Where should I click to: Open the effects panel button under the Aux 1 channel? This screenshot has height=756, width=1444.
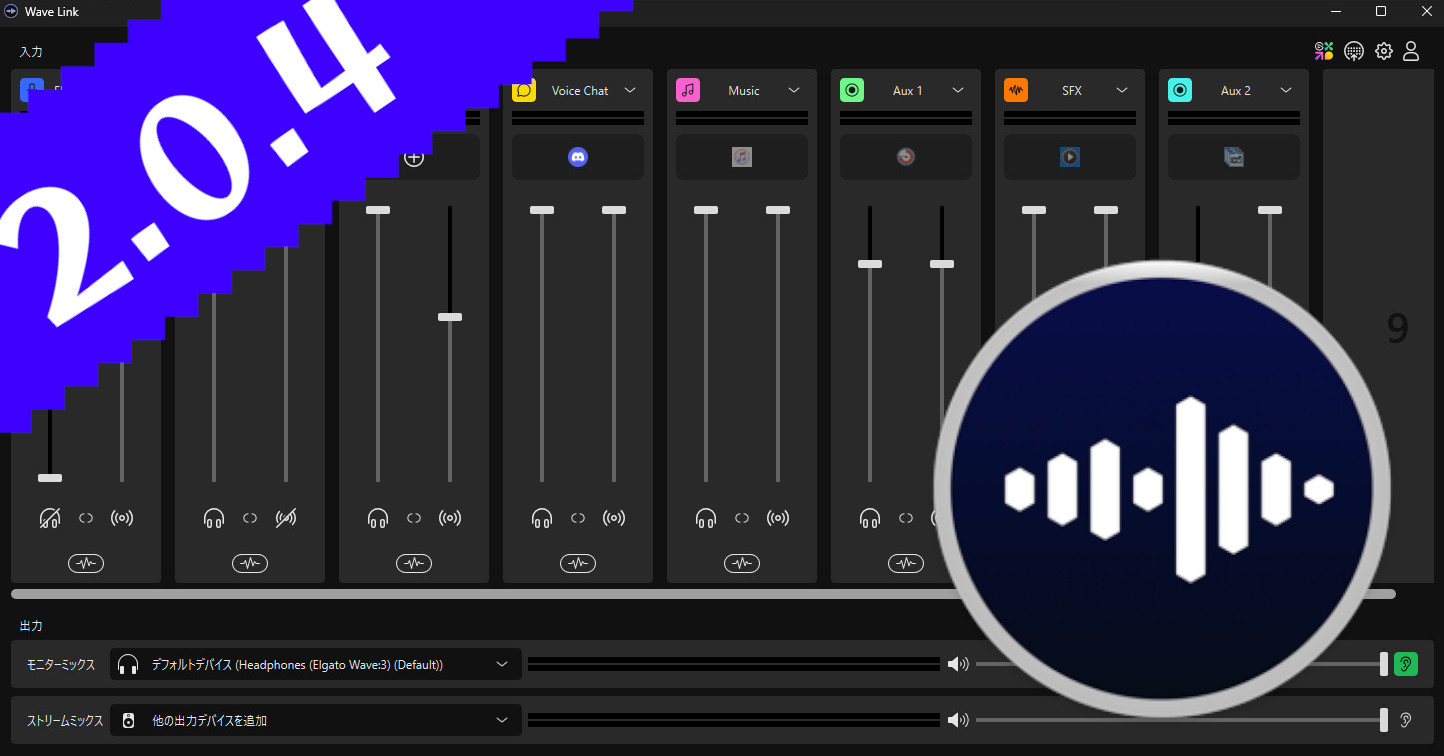coord(905,563)
